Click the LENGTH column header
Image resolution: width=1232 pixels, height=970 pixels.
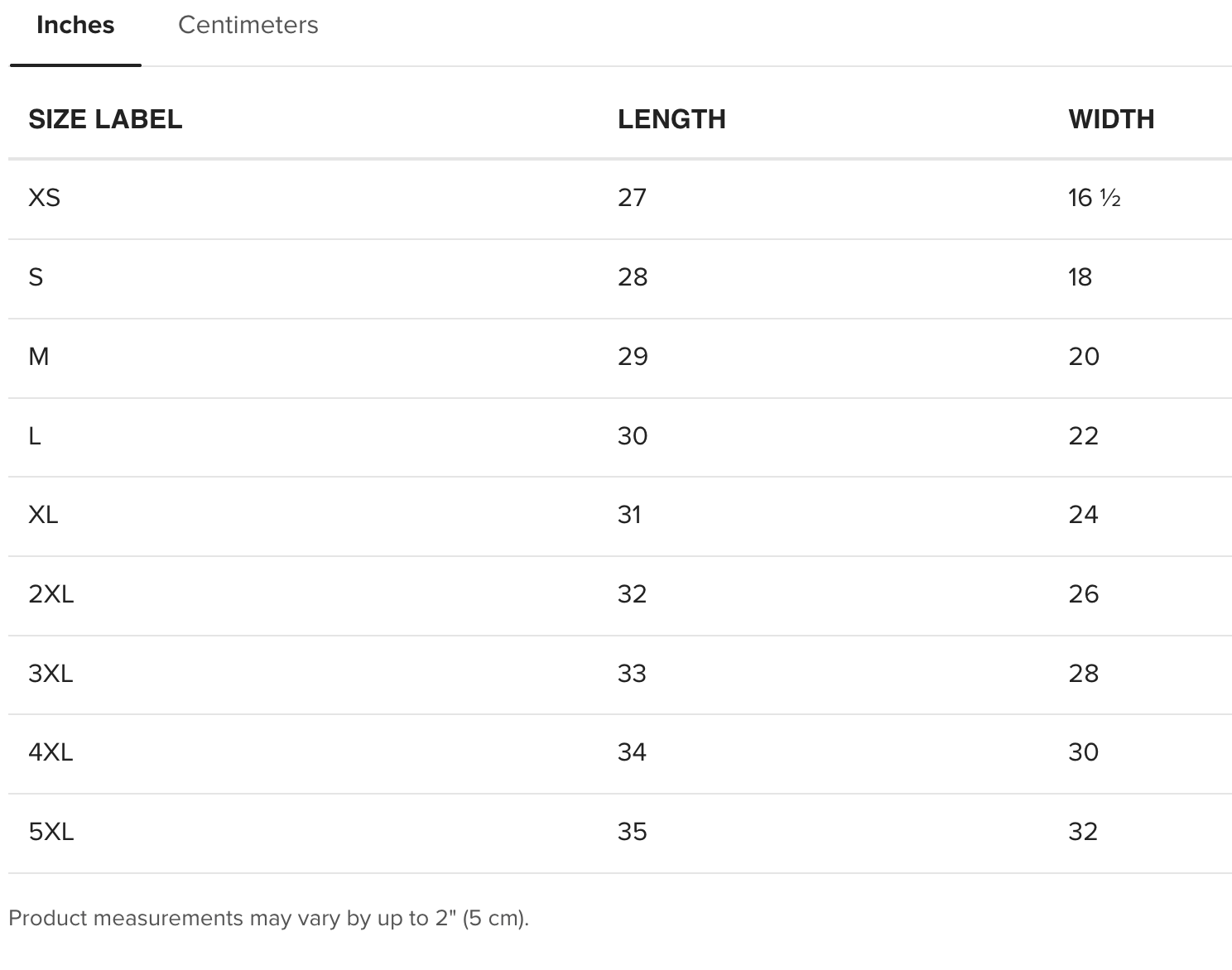pyautogui.click(x=671, y=119)
